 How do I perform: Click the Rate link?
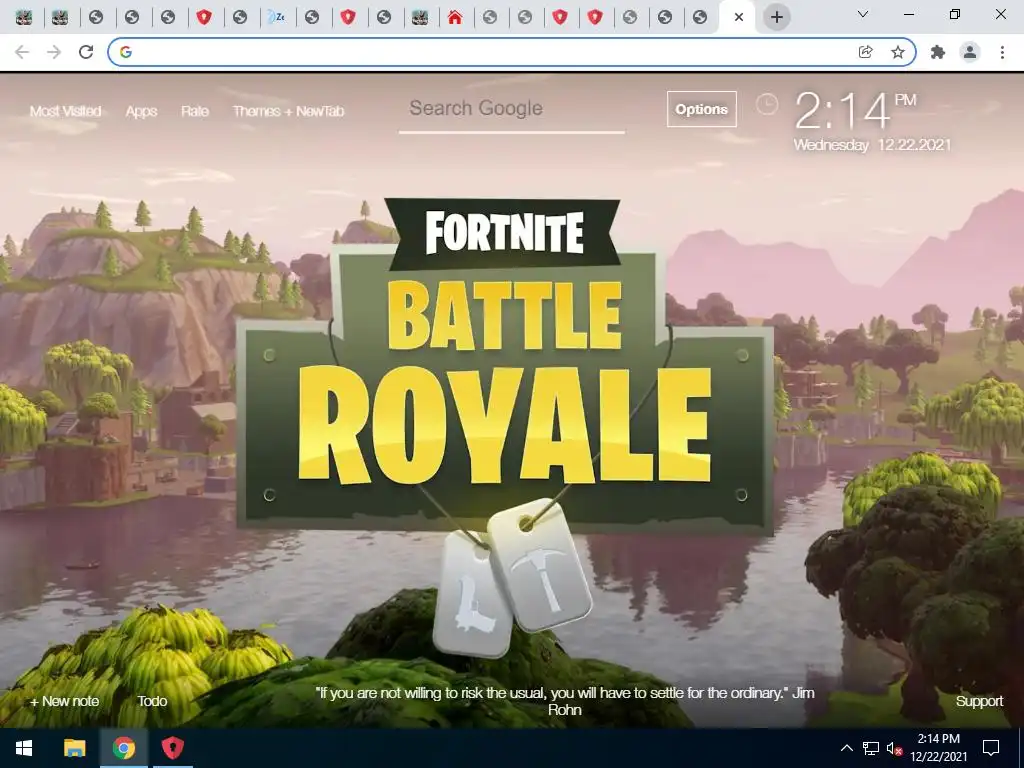click(195, 111)
